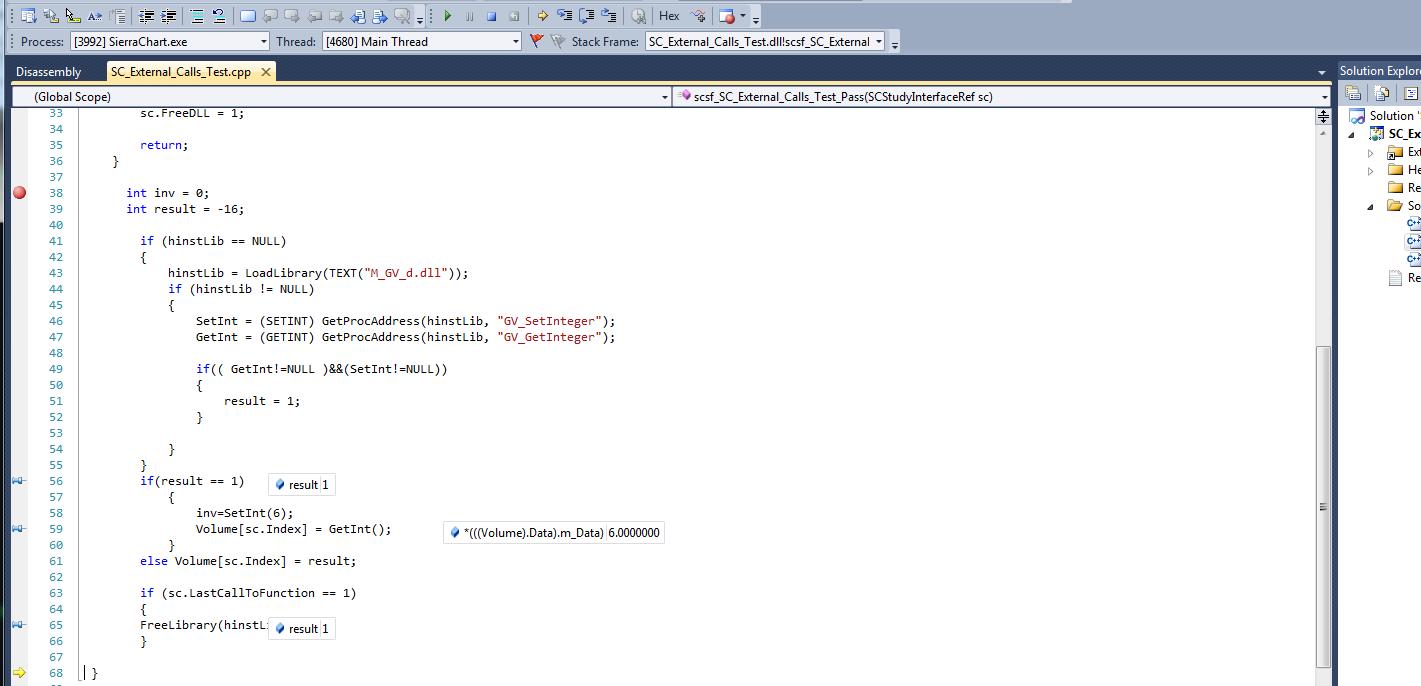Click current statement arrow at line 68
This screenshot has width=1421, height=686.
click(x=19, y=673)
